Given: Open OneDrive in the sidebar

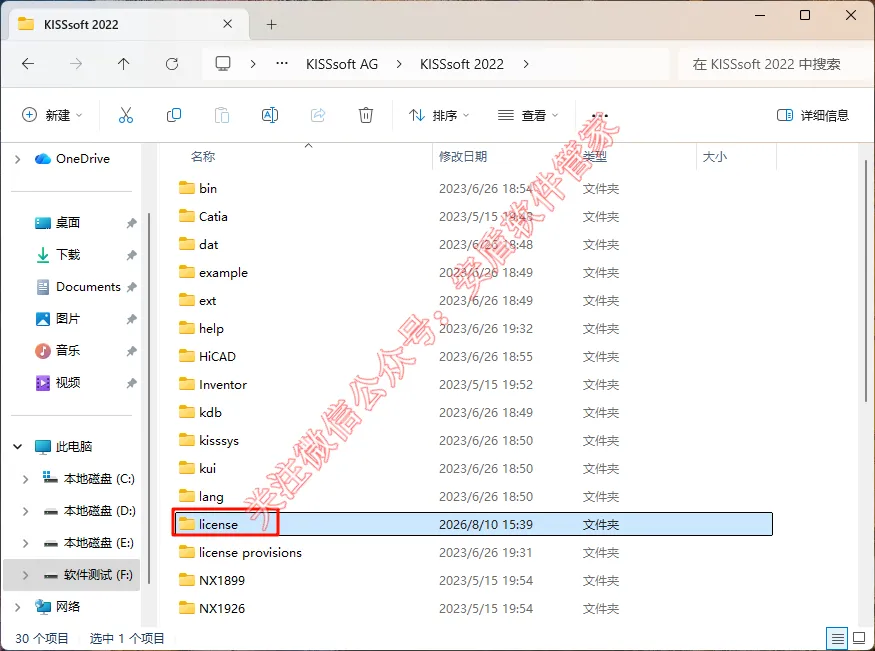Looking at the screenshot, I should click(72, 159).
